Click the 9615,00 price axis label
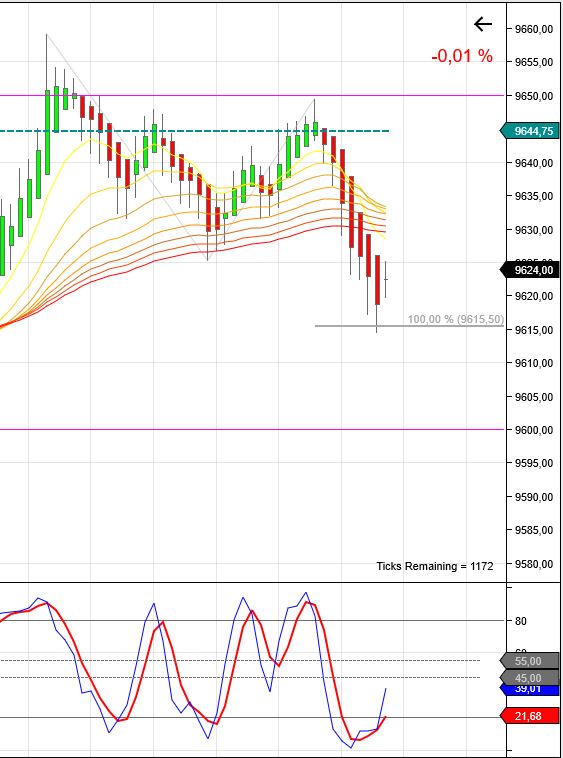The width and height of the screenshot is (563, 758). [534, 330]
